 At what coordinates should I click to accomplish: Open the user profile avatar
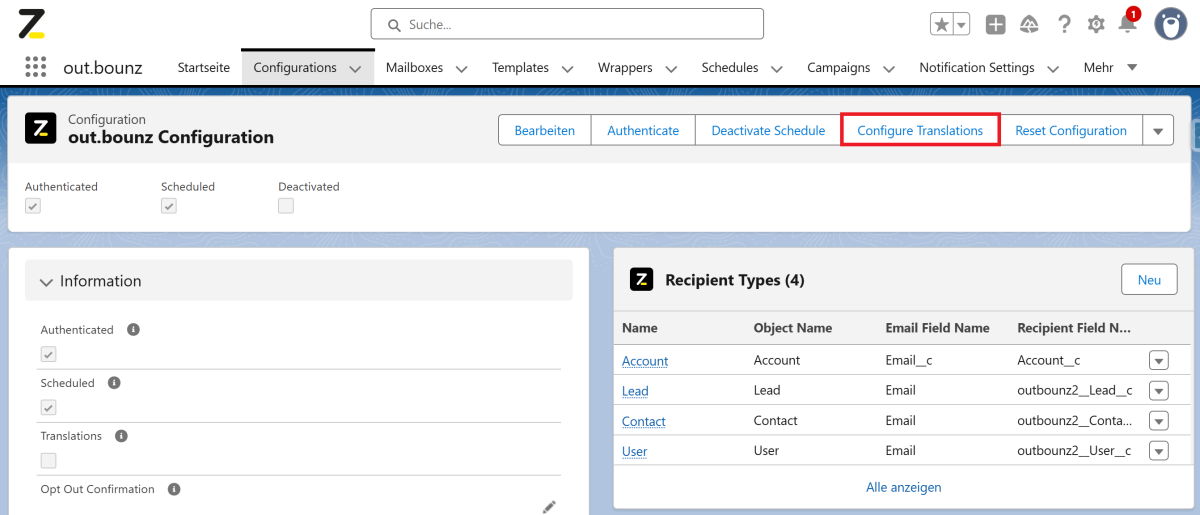[x=1170, y=24]
